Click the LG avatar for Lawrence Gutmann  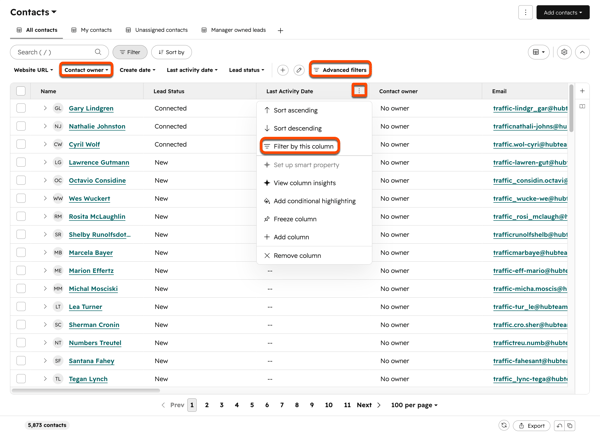pyautogui.click(x=58, y=162)
